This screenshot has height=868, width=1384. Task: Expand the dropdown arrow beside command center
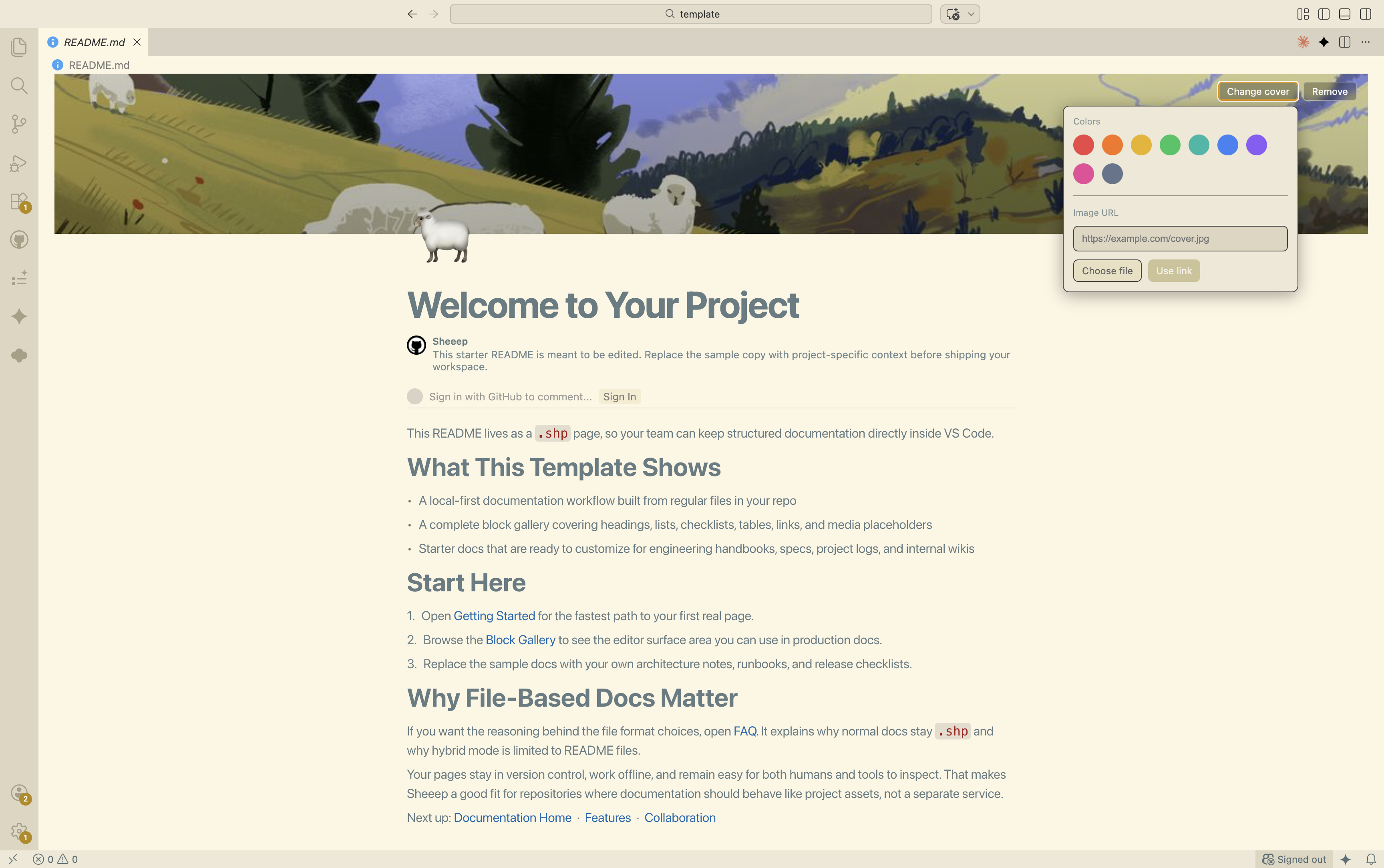(x=971, y=14)
